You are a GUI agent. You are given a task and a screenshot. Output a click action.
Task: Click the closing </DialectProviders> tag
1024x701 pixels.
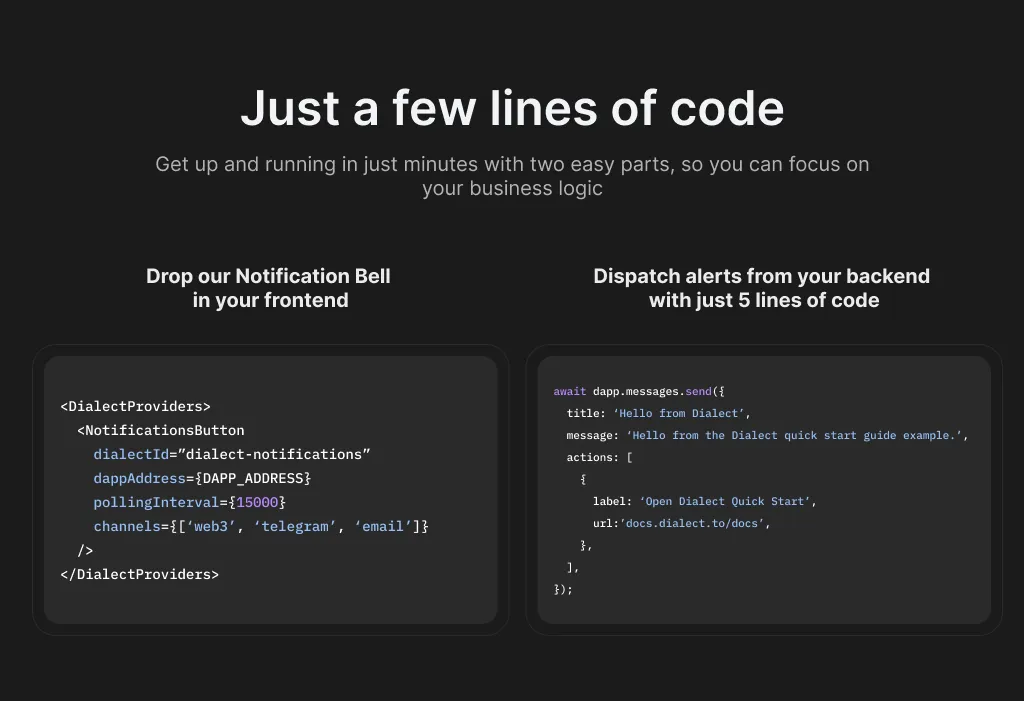pyautogui.click(x=139, y=574)
